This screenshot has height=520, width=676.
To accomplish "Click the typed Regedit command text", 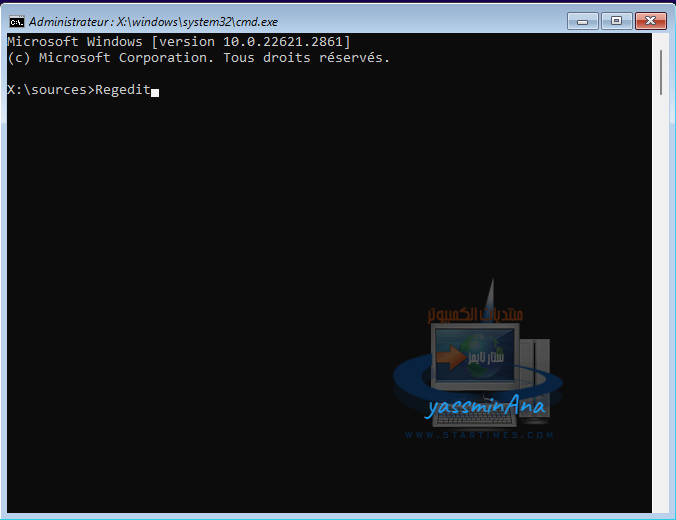I will coord(123,90).
